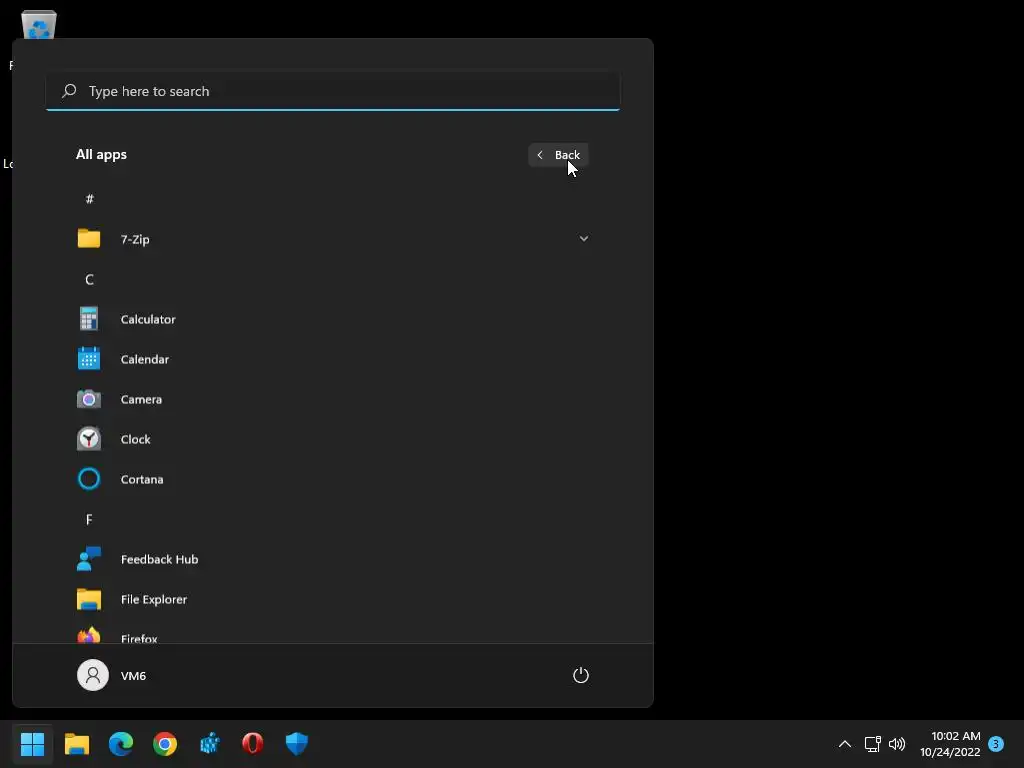Screen dimensions: 1024x768
Task: Open the Calendar app icon
Action: coord(89,359)
